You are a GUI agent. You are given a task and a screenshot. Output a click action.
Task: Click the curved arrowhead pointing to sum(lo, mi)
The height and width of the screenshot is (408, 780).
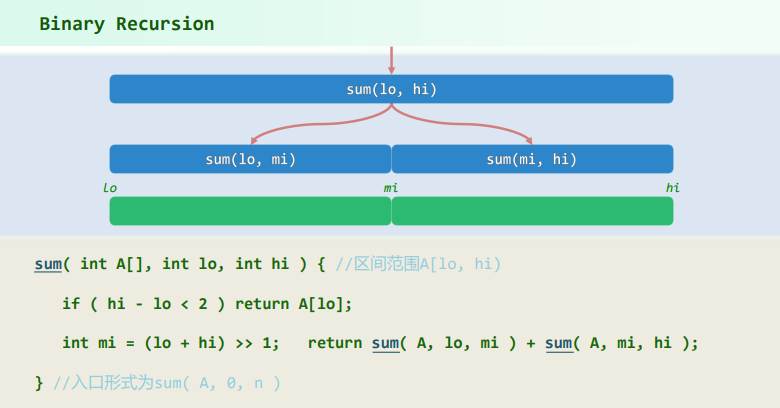pos(253,140)
